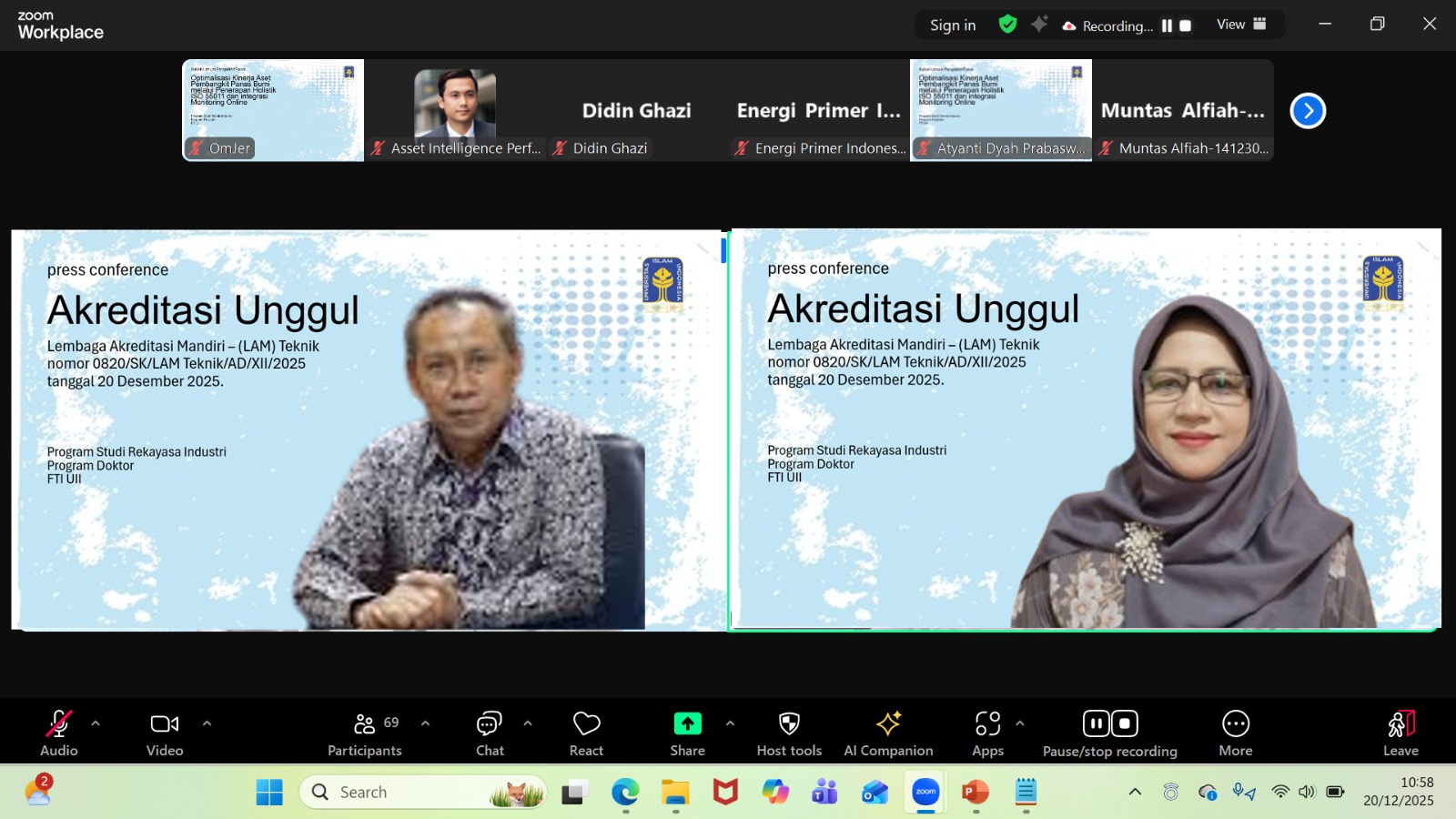The width and height of the screenshot is (1456, 819).
Task: Expand the Share options arrow
Action: 730,723
